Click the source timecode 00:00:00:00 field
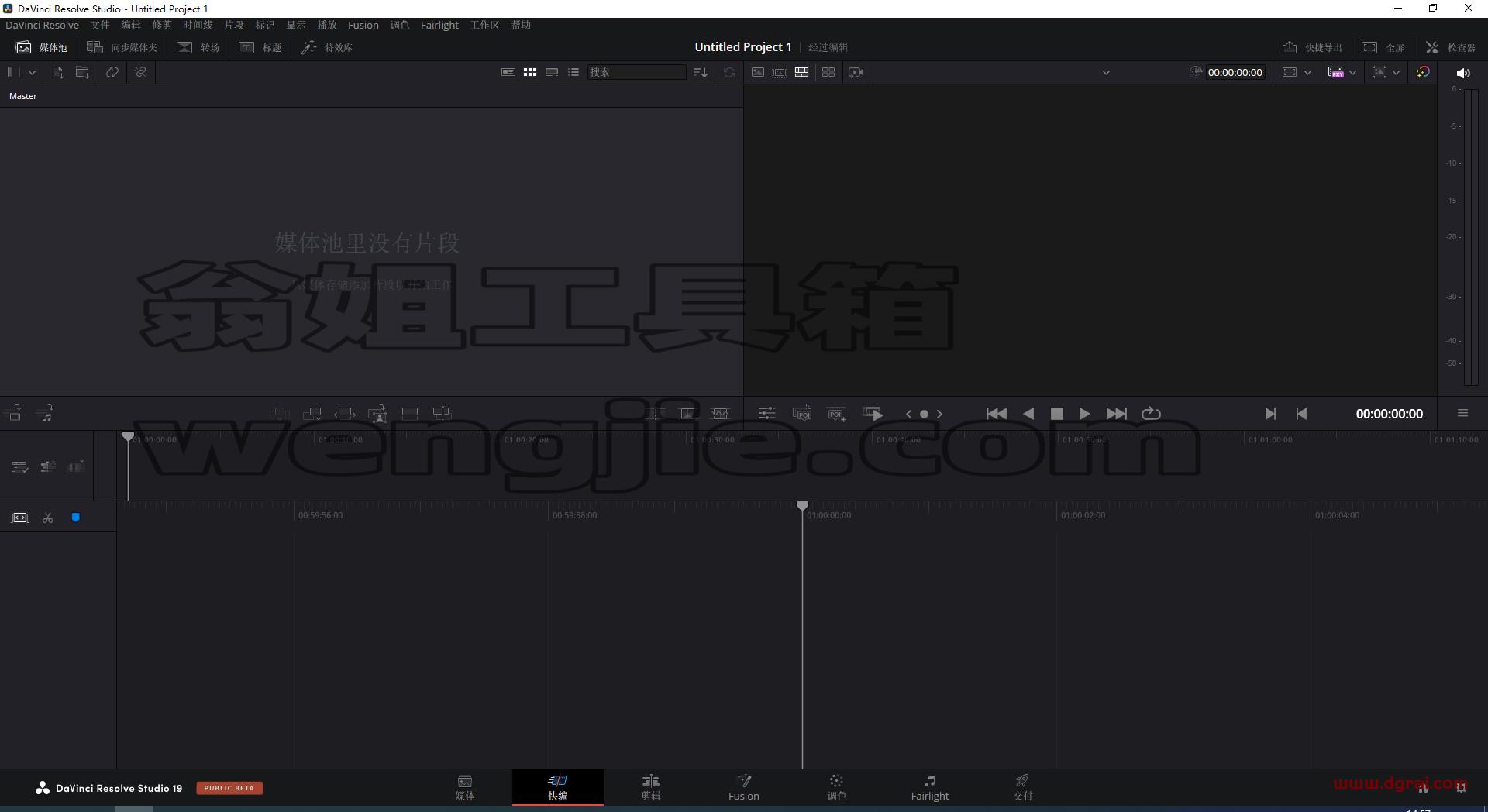1488x812 pixels. tap(1235, 72)
